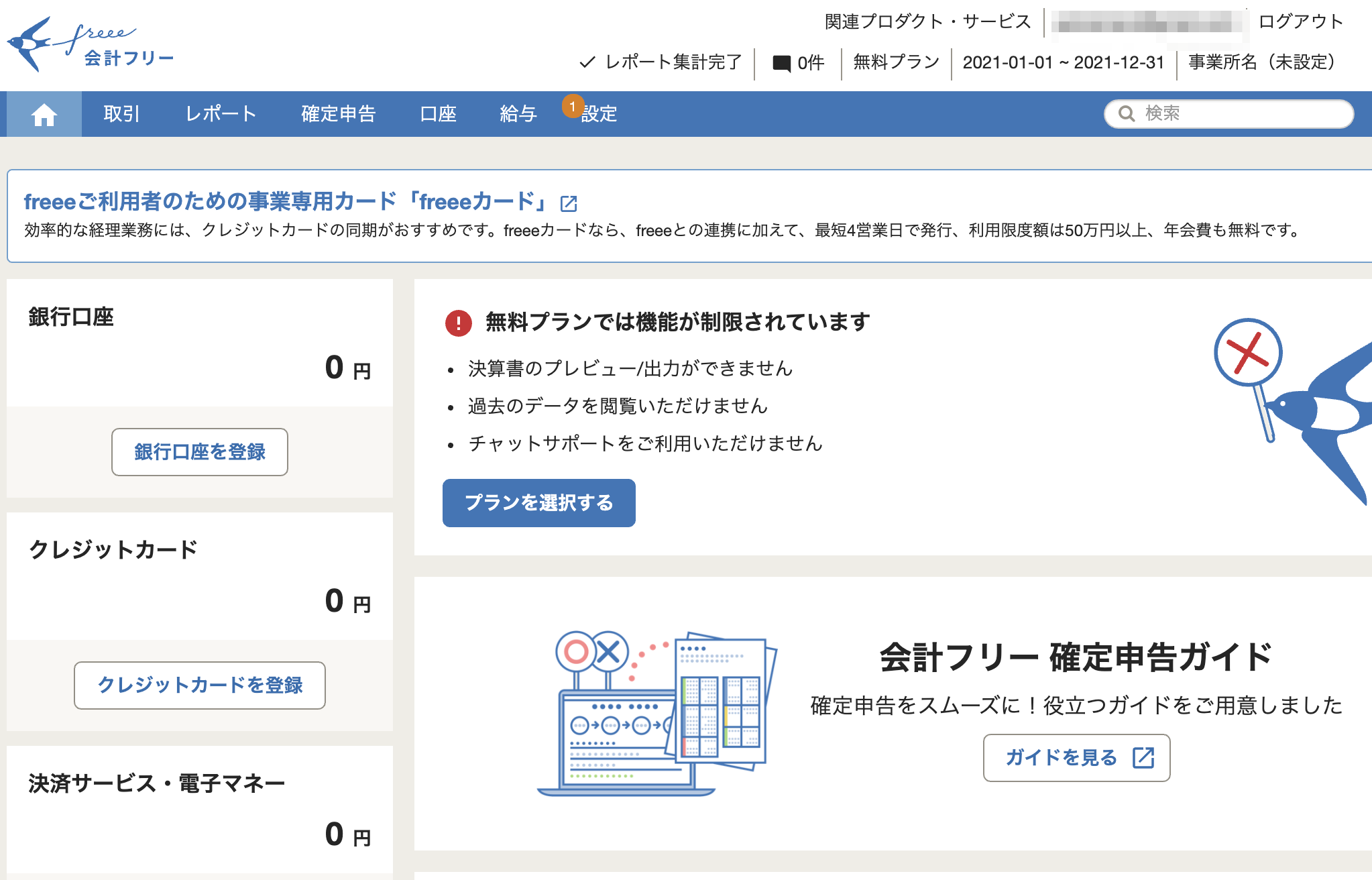Click 0 円 balance under 決済サービス・電子マネー

348,835
